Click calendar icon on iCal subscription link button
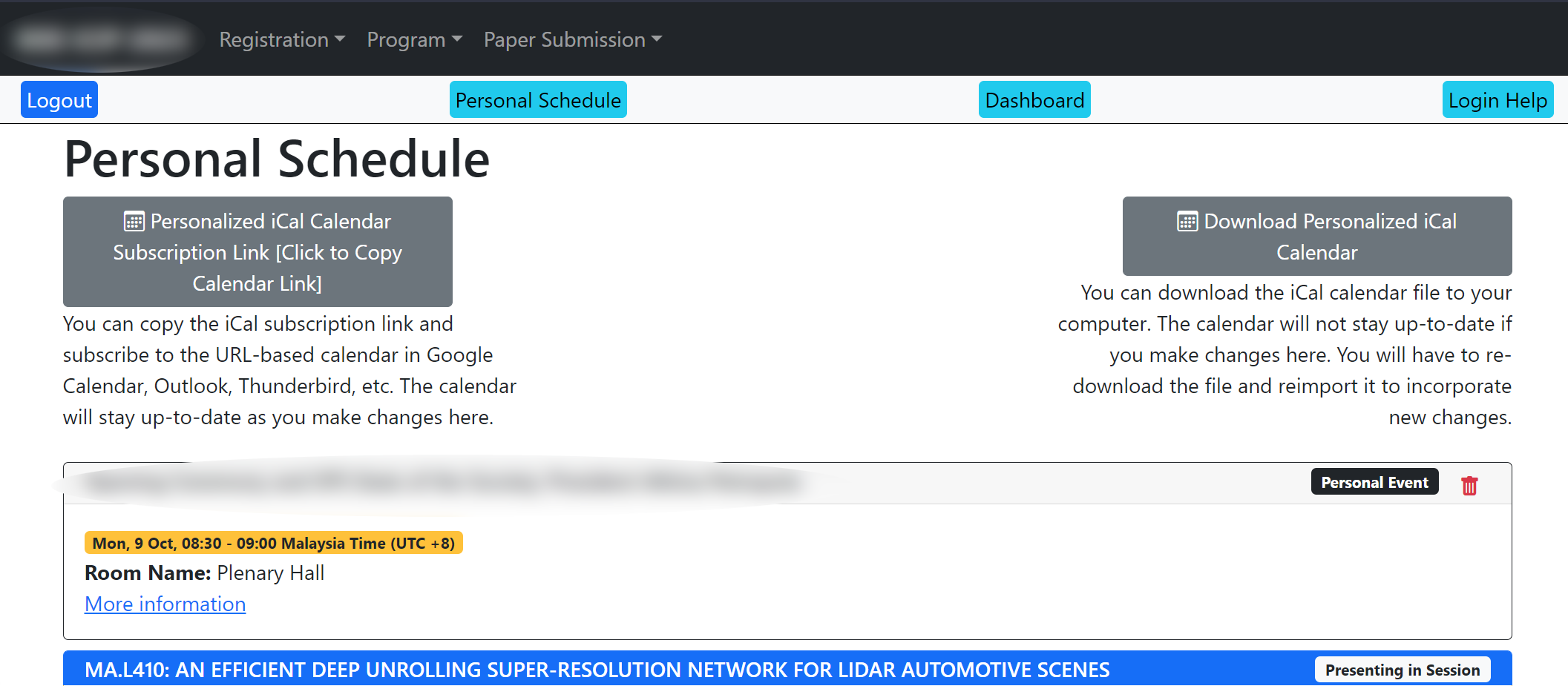 coord(134,222)
